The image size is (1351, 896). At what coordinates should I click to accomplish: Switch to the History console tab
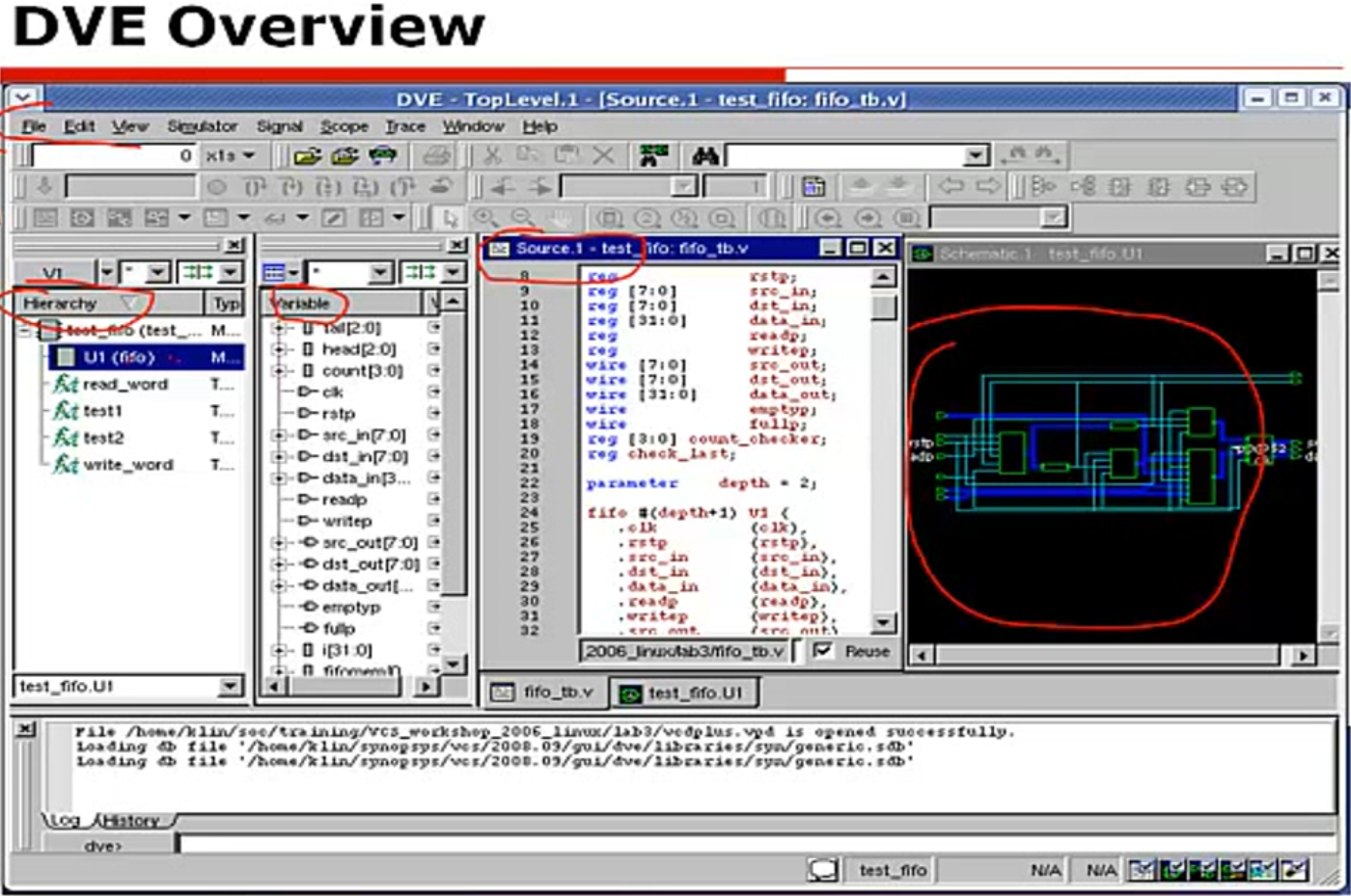point(130,820)
